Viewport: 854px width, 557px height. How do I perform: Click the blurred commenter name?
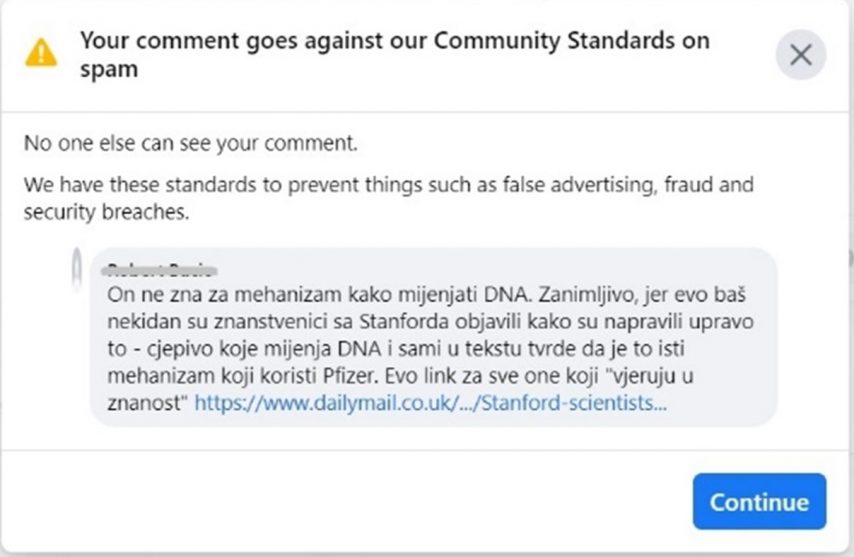tap(161, 268)
